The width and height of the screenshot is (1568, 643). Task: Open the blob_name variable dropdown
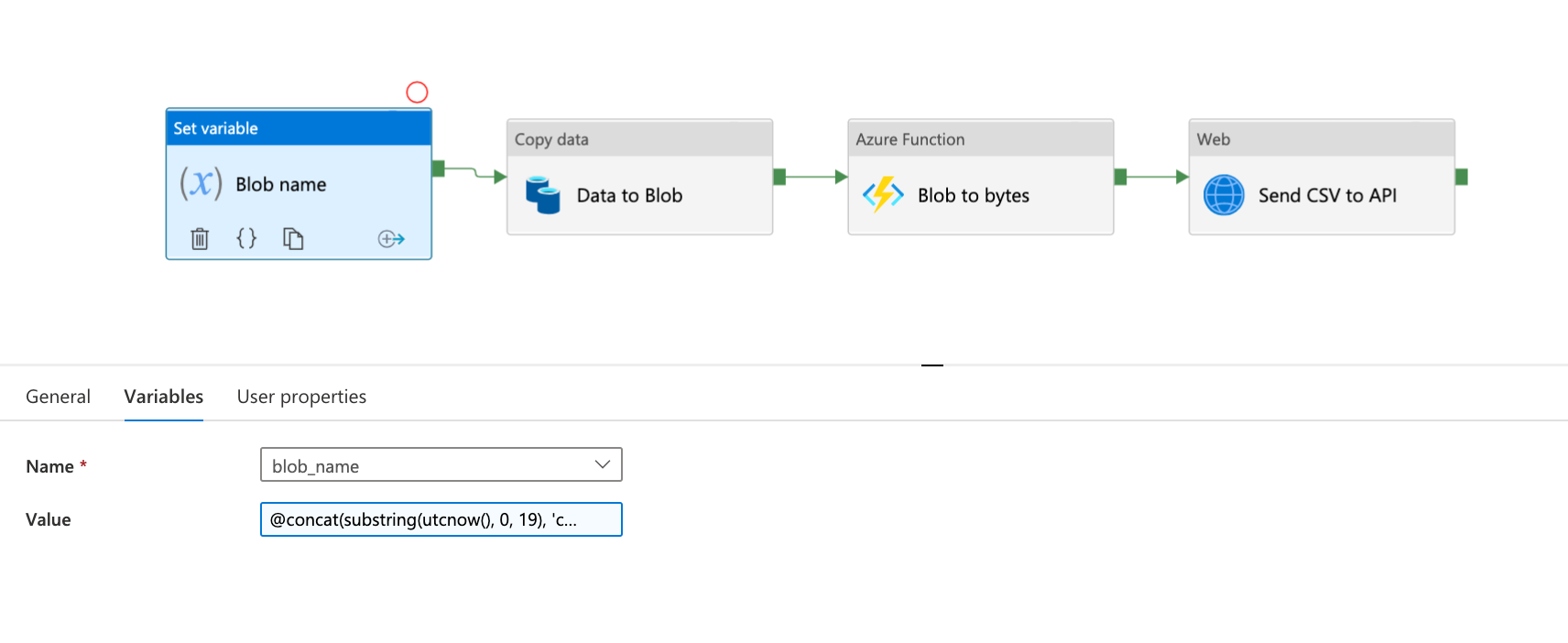click(602, 464)
